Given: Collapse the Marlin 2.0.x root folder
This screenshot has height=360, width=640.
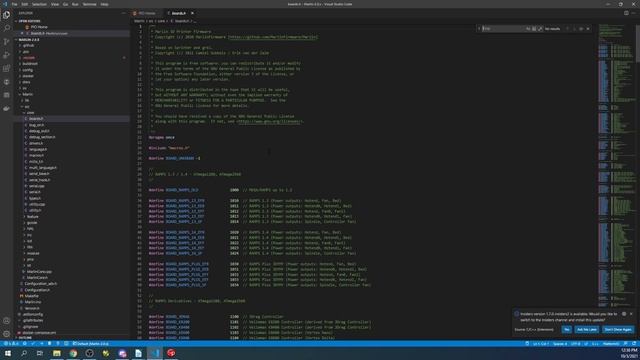Looking at the screenshot, I should (29, 40).
